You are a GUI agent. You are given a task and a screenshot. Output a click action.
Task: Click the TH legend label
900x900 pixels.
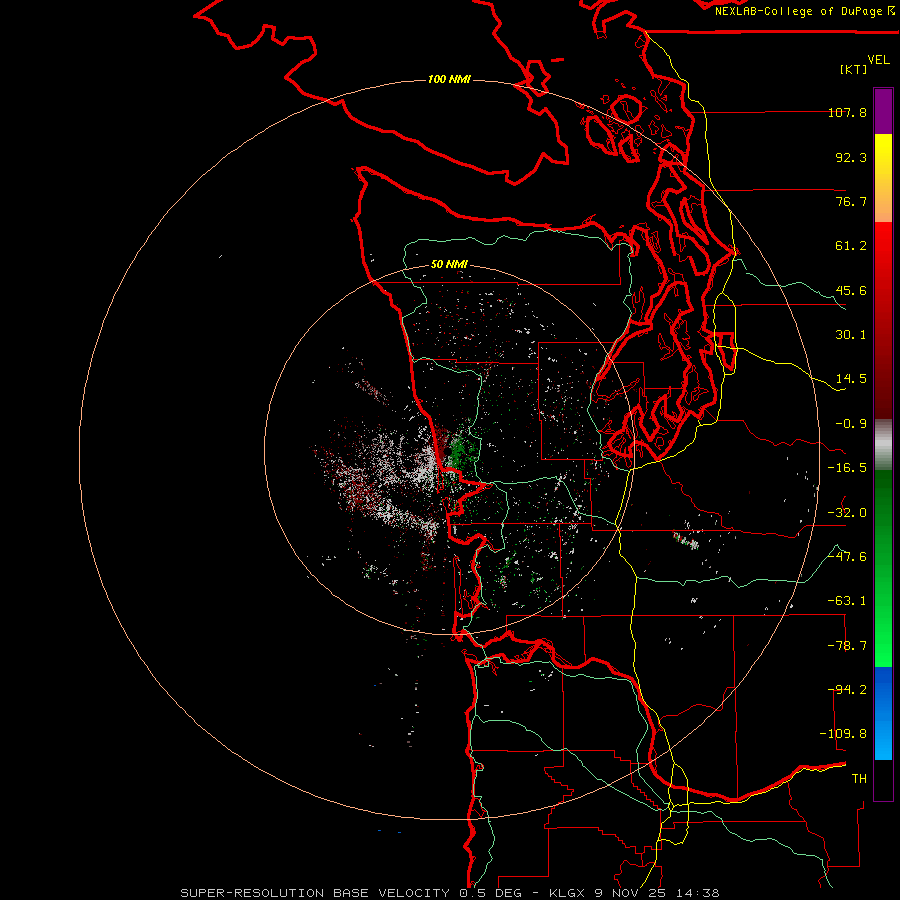[859, 779]
